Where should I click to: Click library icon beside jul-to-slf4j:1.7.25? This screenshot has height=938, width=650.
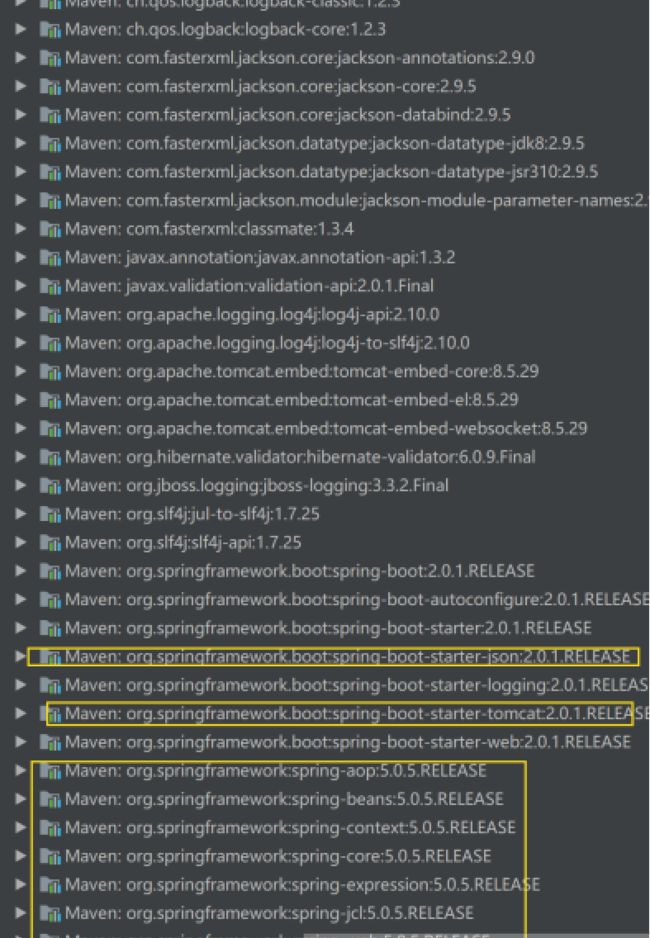point(50,514)
